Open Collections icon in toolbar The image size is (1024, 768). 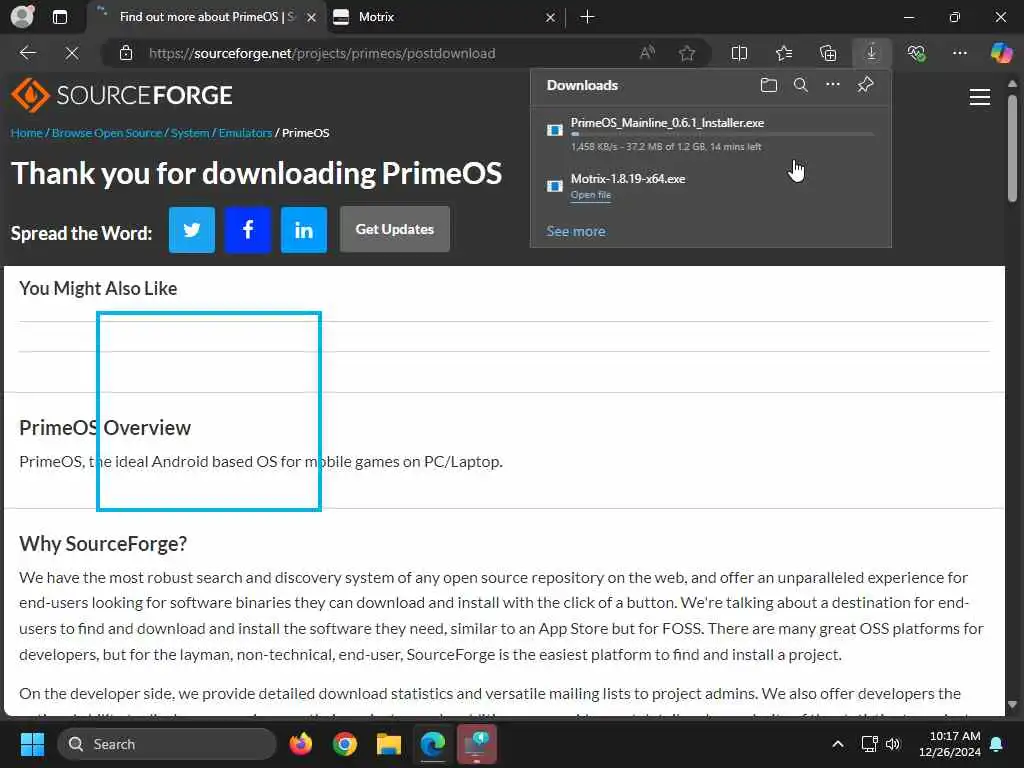pos(828,53)
